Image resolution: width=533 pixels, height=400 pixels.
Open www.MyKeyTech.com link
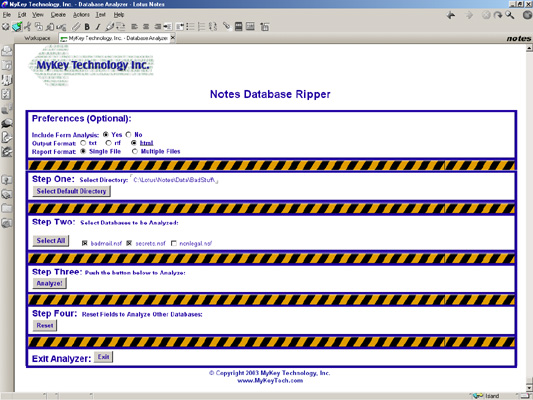tap(270, 381)
